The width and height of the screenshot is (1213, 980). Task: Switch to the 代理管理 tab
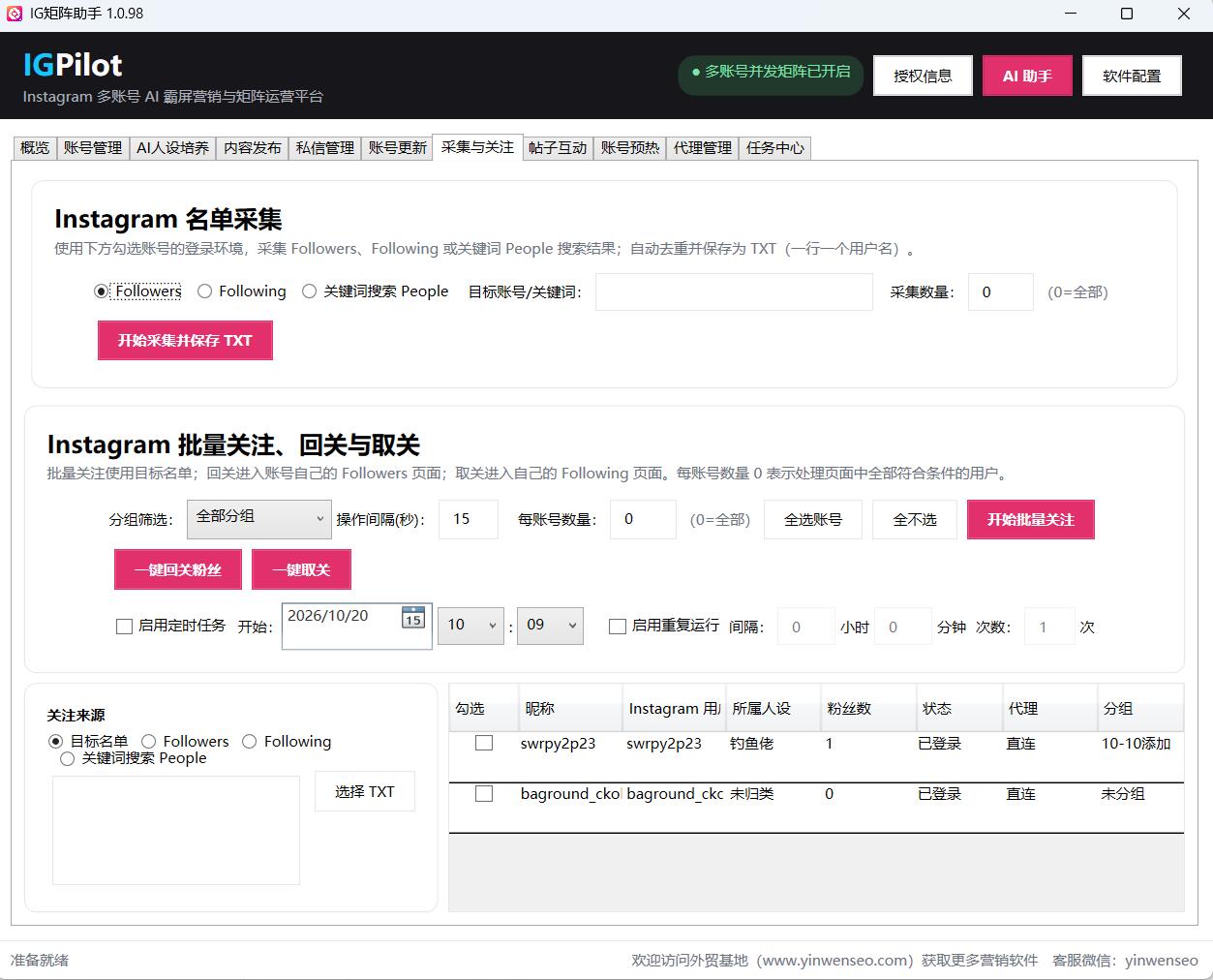click(703, 148)
